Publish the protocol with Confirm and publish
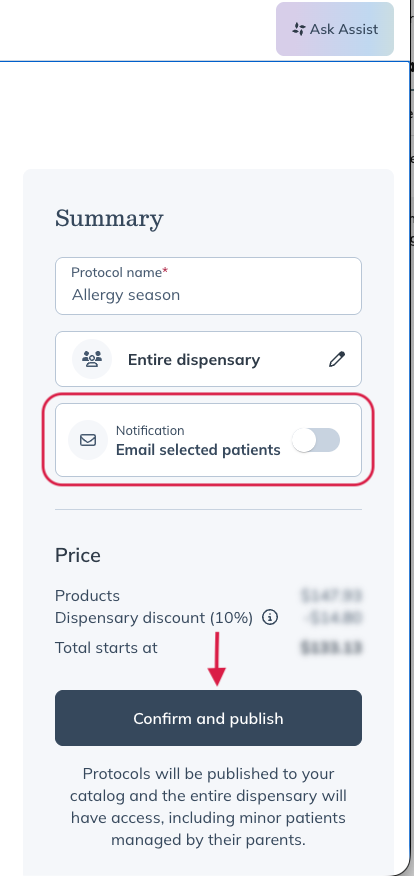 pyautogui.click(x=208, y=718)
